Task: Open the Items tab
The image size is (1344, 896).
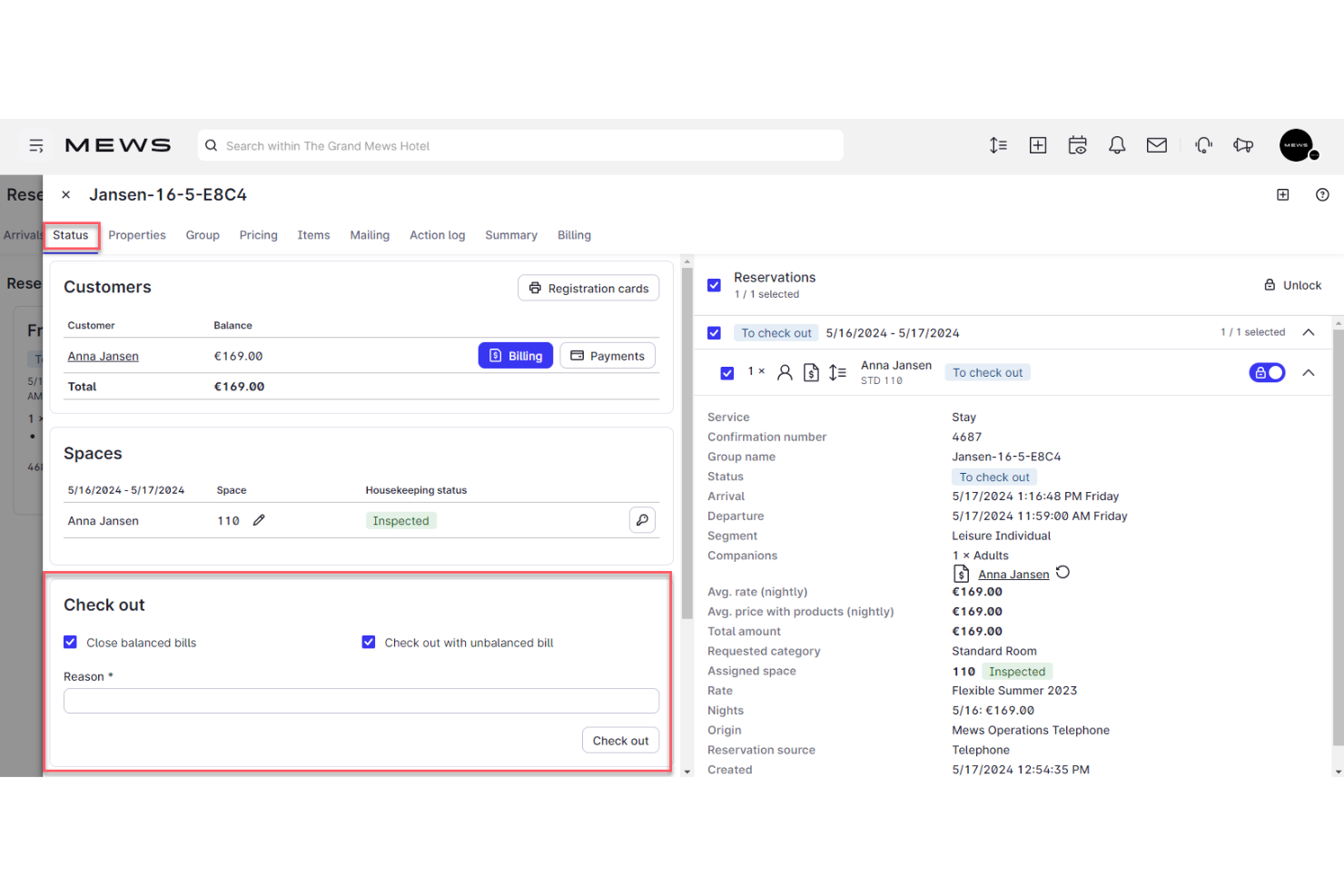Action: (x=314, y=235)
